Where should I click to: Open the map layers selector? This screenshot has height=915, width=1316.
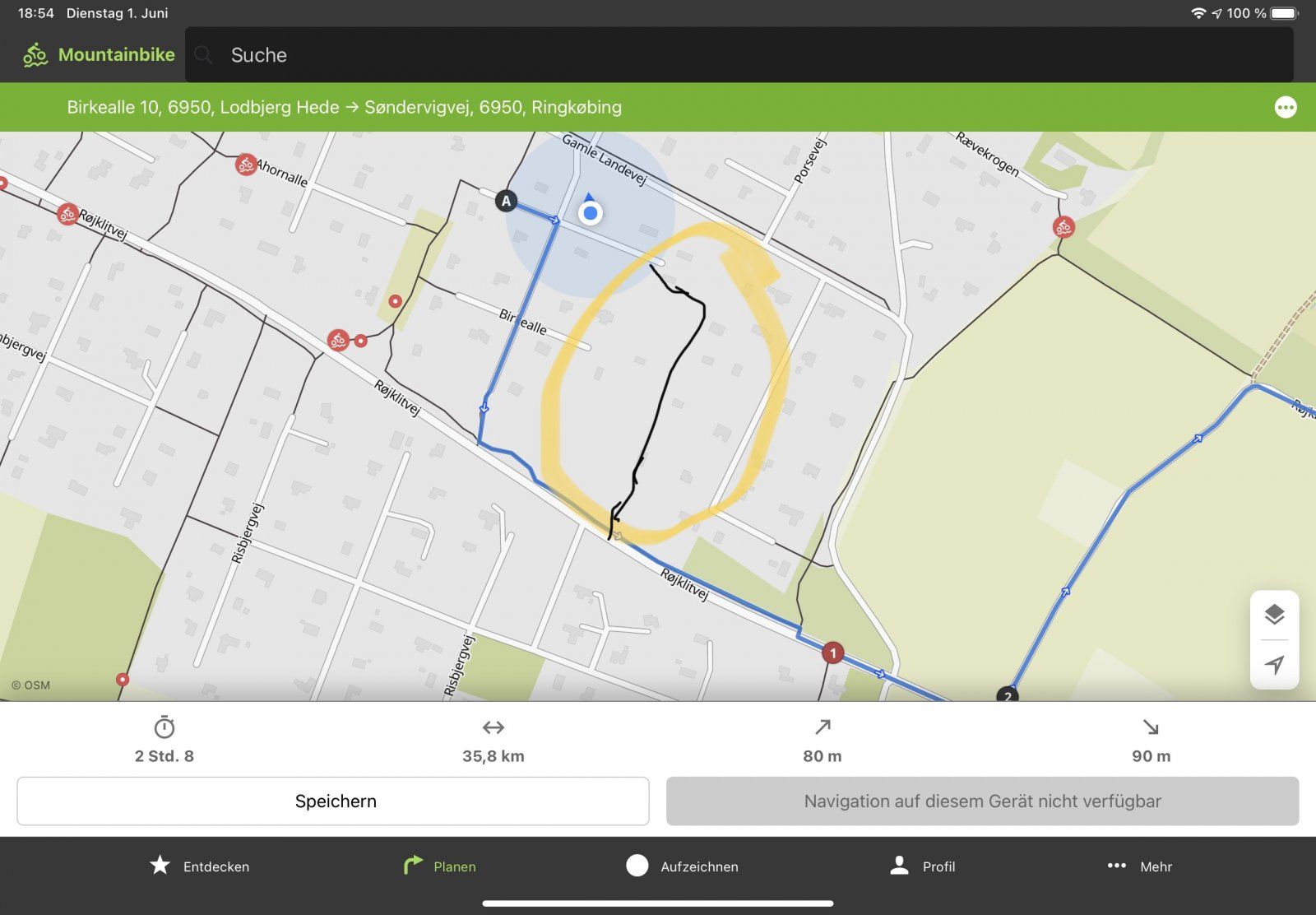[x=1274, y=615]
